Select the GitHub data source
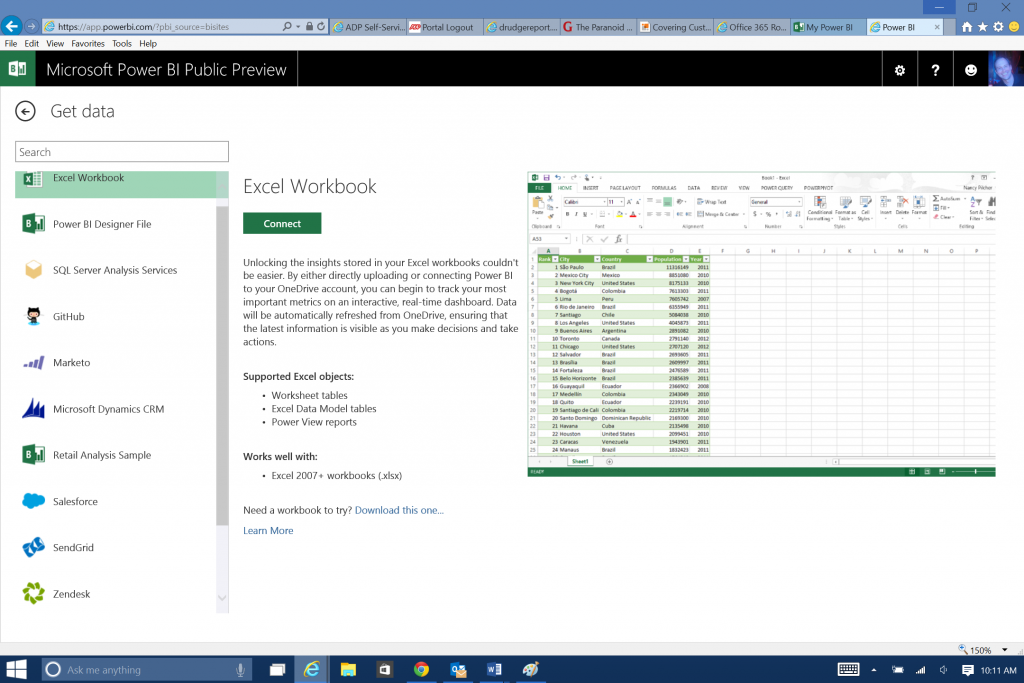Screen dimensions: 1024x683 (68, 317)
